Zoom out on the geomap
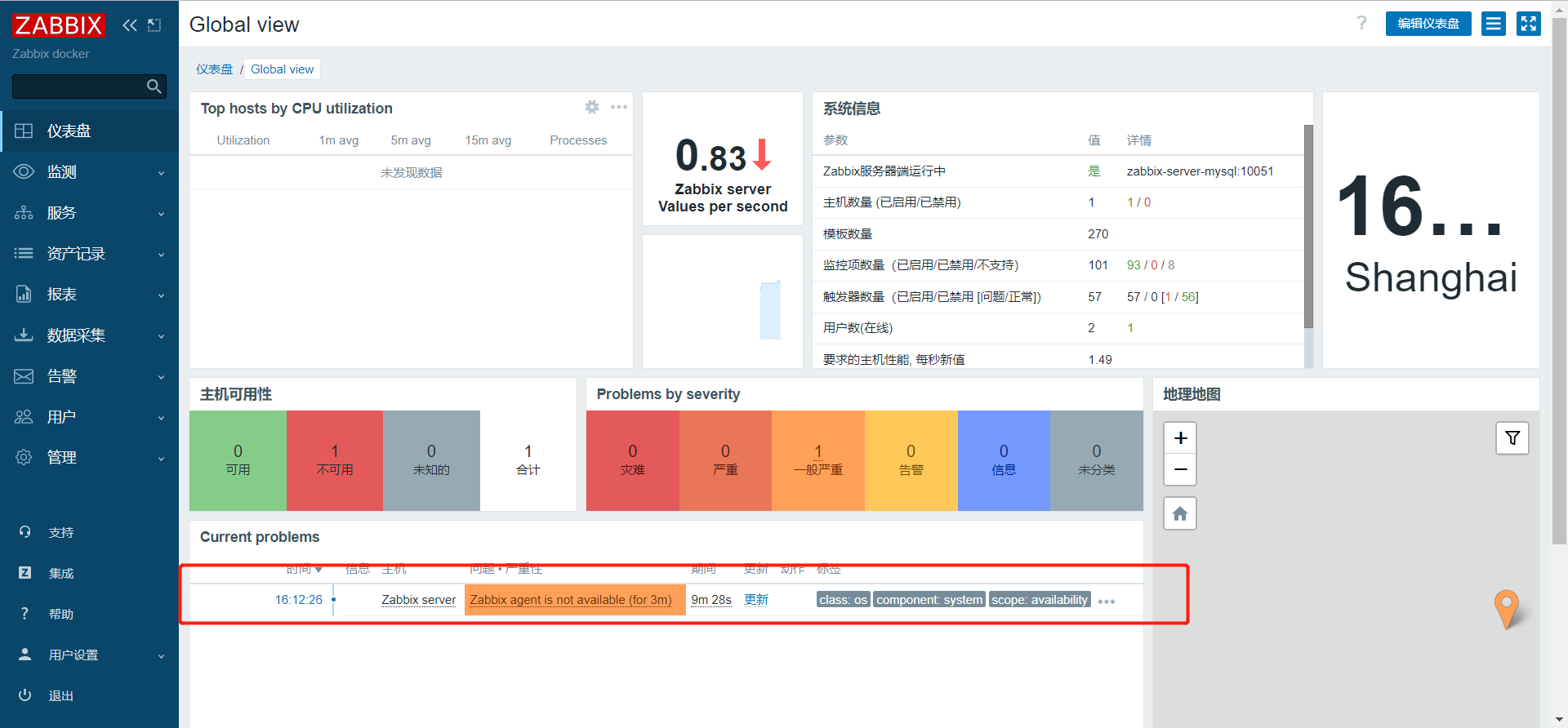 point(1180,469)
